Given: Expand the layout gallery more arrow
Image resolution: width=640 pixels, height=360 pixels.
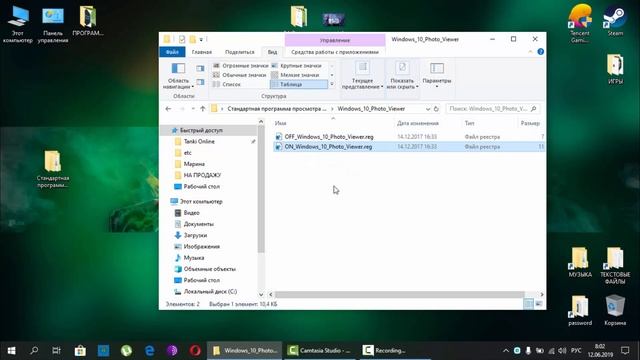Looking at the screenshot, I should (332, 84).
